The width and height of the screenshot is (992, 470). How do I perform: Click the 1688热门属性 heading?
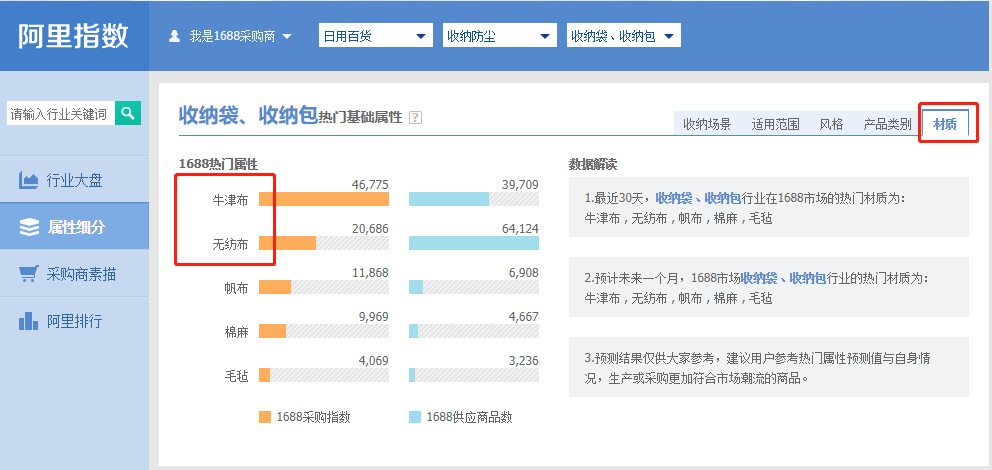[x=218, y=164]
